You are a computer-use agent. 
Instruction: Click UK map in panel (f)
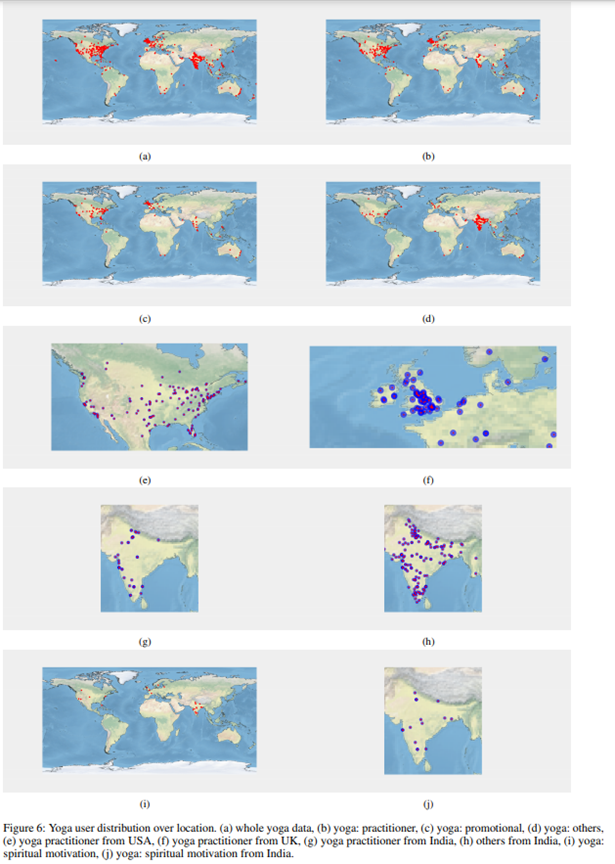(x=433, y=397)
